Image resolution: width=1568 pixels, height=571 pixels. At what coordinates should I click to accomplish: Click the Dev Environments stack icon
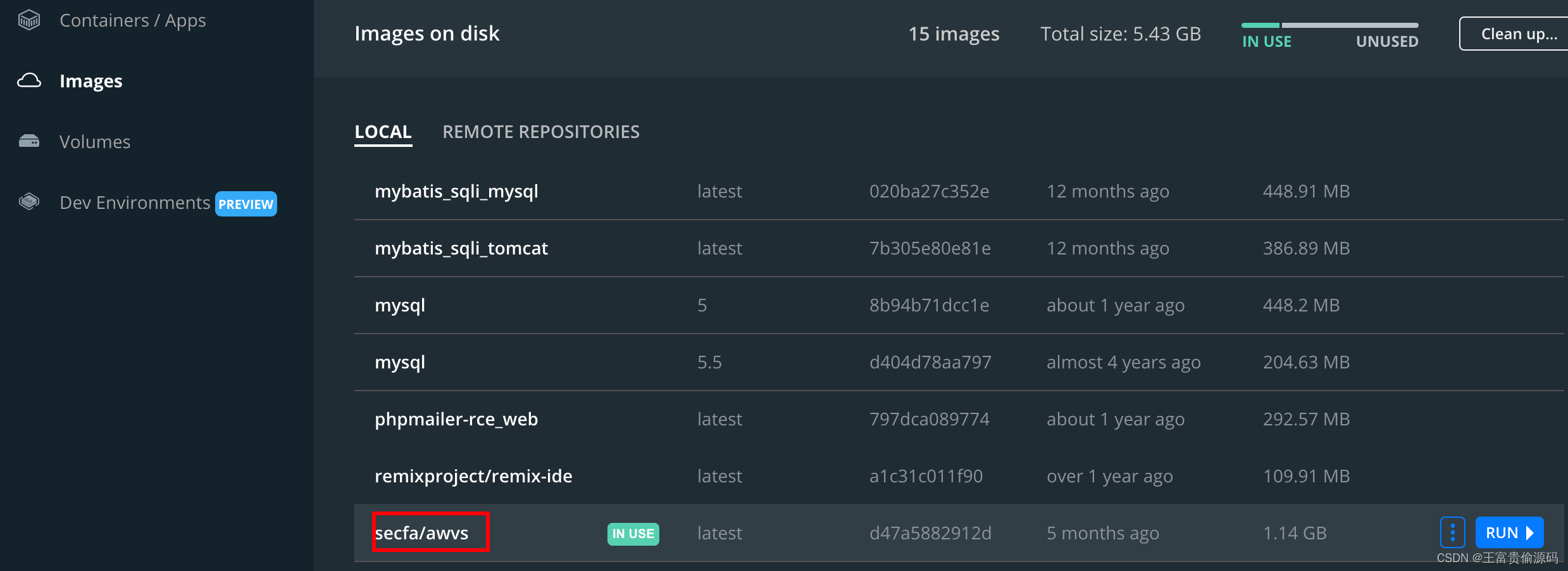[x=29, y=202]
